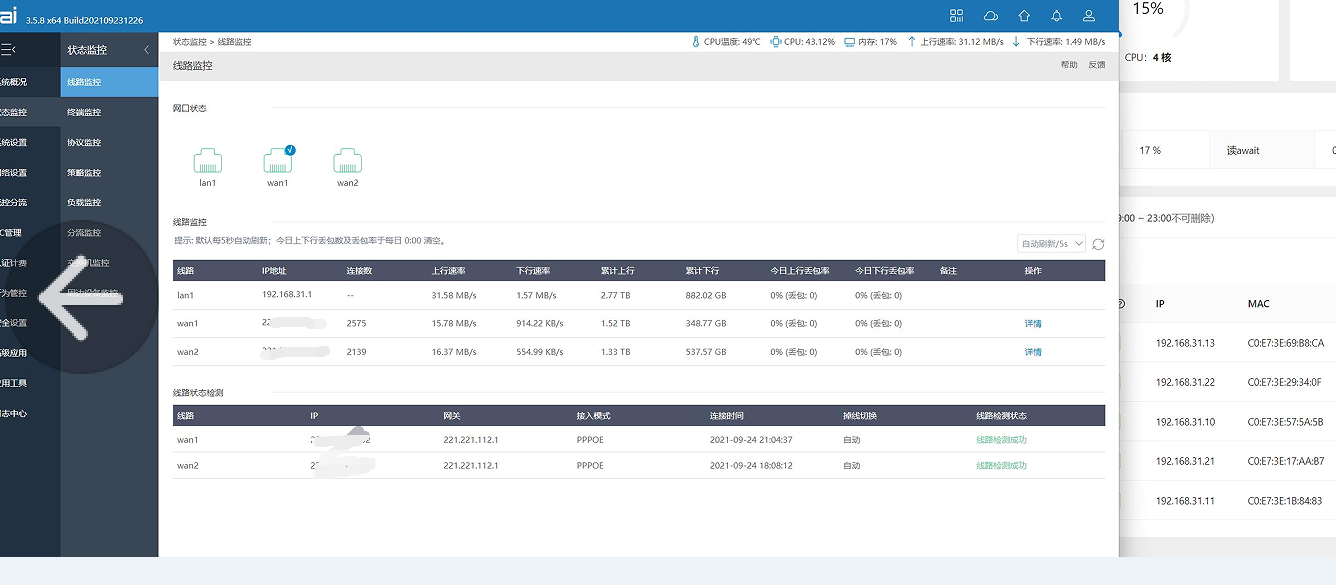
Task: Click IP 192.168.31.11 in the background window
Action: tap(1185, 501)
